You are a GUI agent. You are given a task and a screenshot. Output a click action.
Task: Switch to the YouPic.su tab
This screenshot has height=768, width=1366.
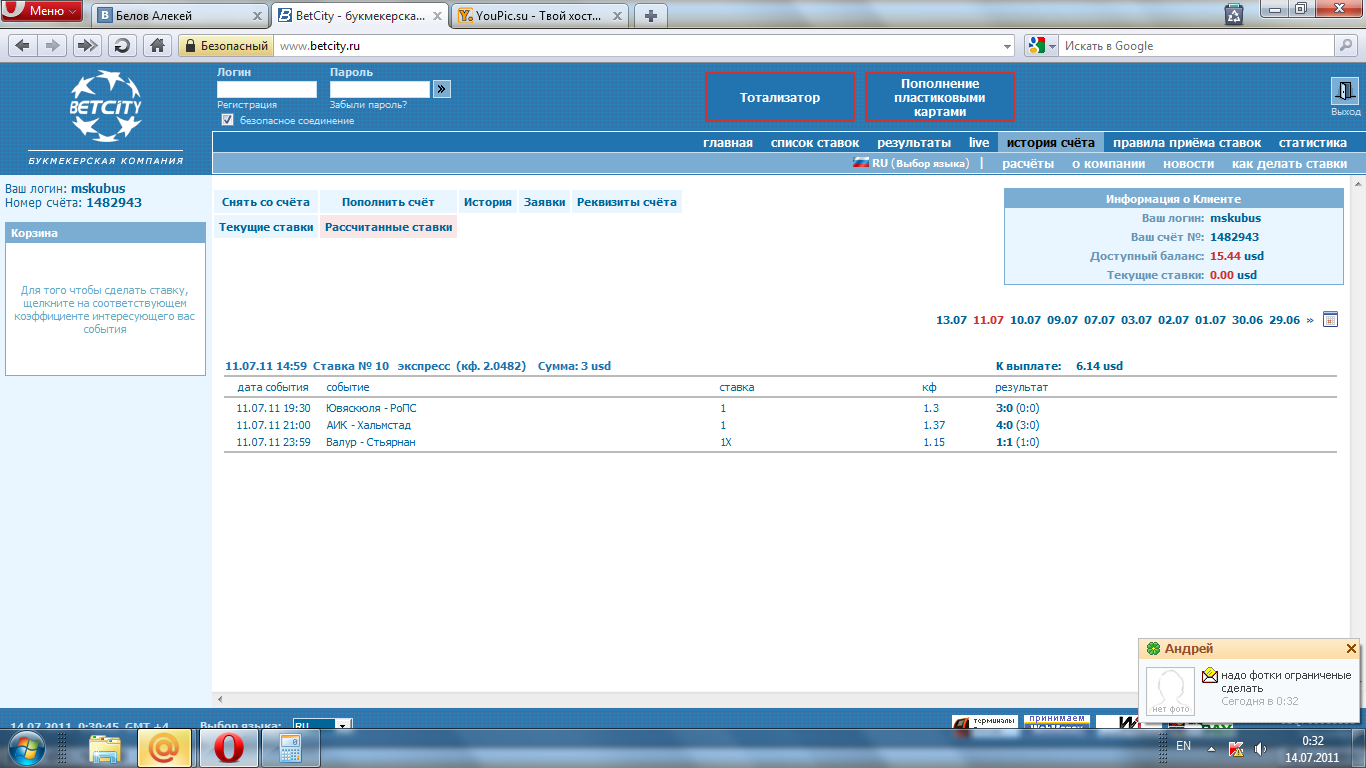point(541,16)
